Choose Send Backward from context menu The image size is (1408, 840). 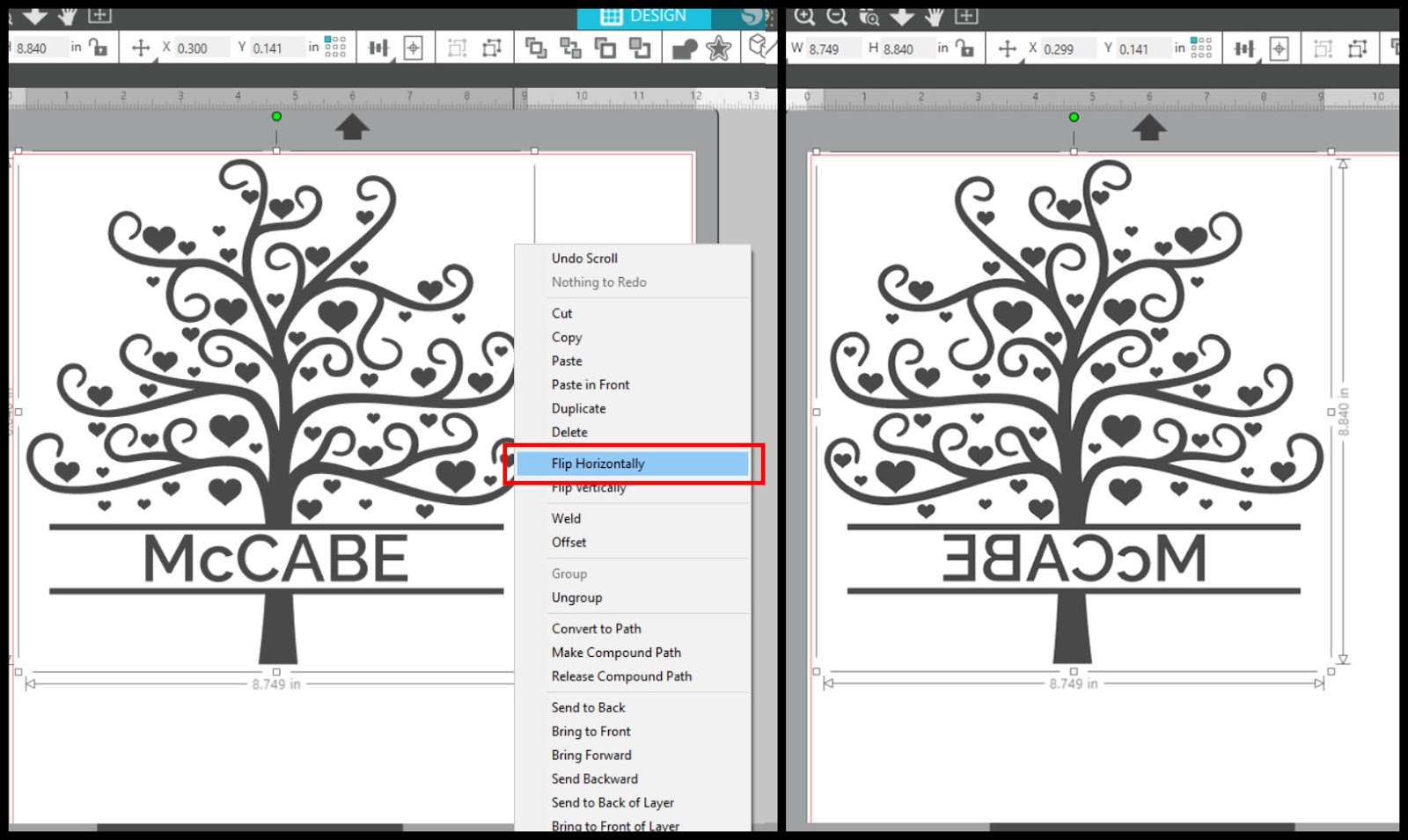(594, 778)
